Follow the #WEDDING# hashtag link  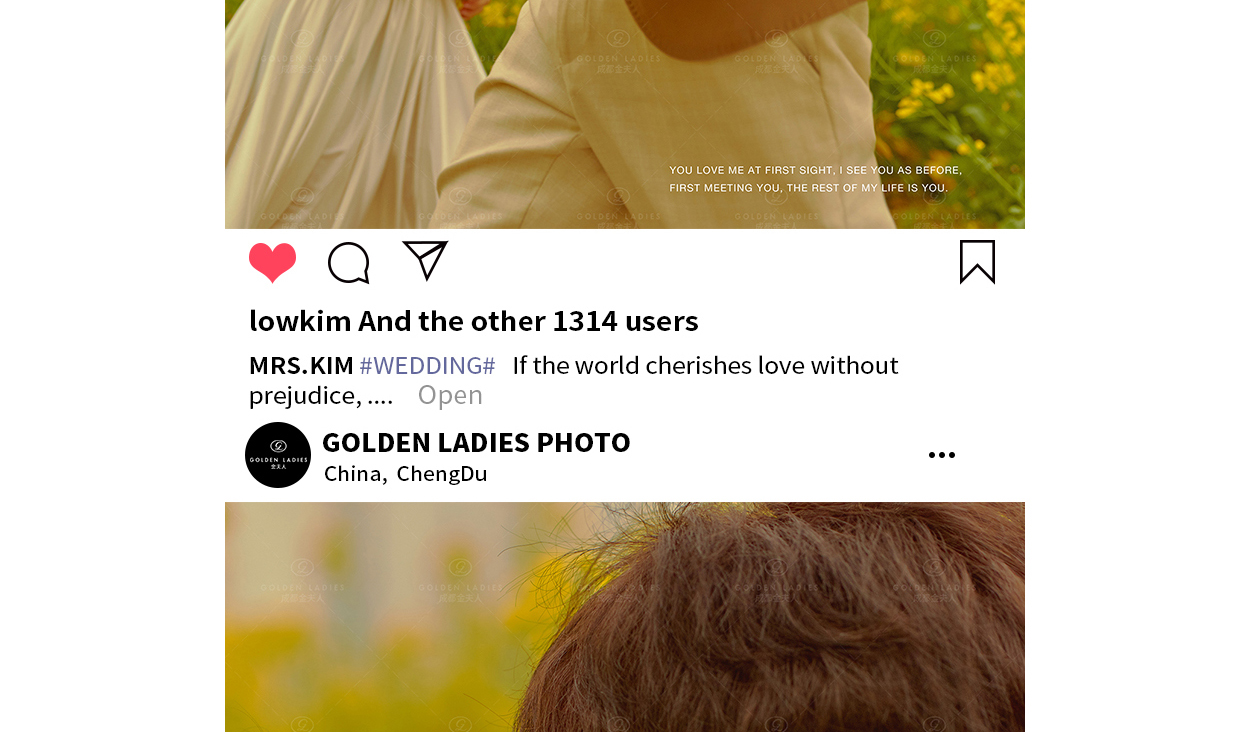[x=427, y=365]
